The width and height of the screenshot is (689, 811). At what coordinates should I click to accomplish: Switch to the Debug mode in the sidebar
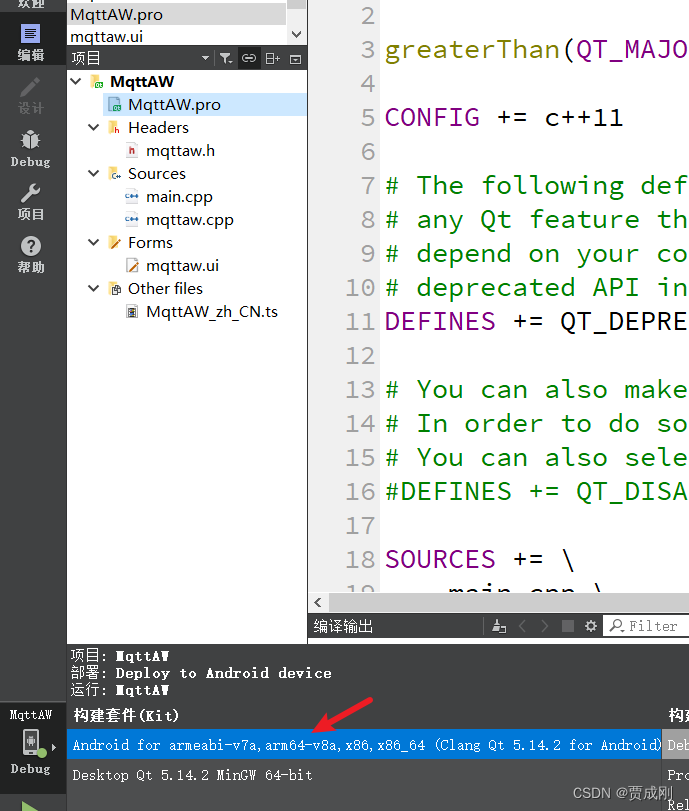[x=31, y=148]
